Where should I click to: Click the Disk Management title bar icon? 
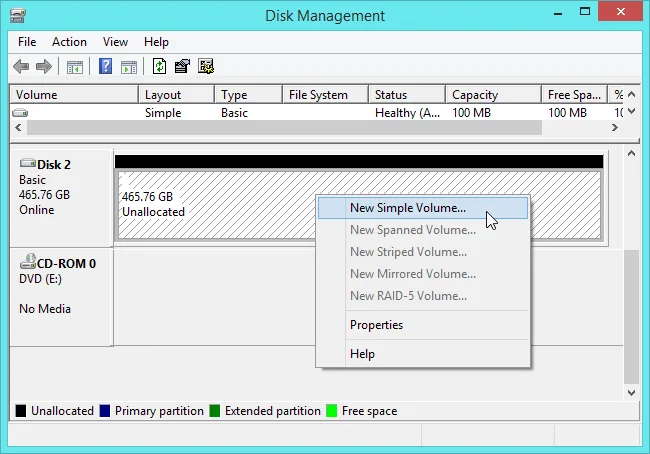point(18,16)
